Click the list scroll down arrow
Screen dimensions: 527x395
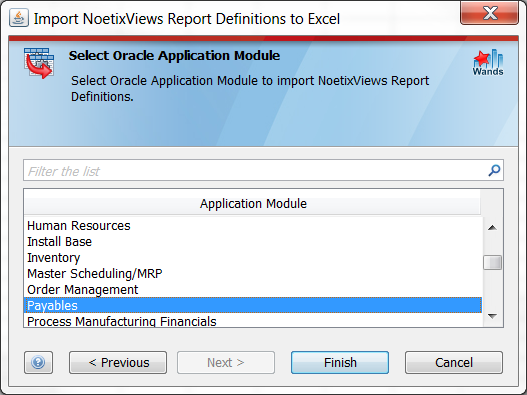(493, 316)
